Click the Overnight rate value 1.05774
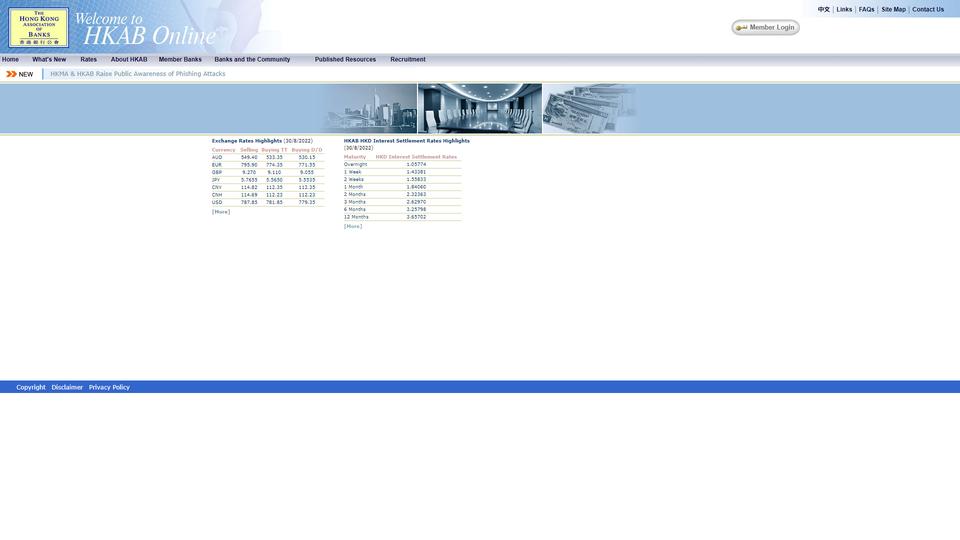Image resolution: width=960 pixels, height=540 pixels. tap(416, 164)
